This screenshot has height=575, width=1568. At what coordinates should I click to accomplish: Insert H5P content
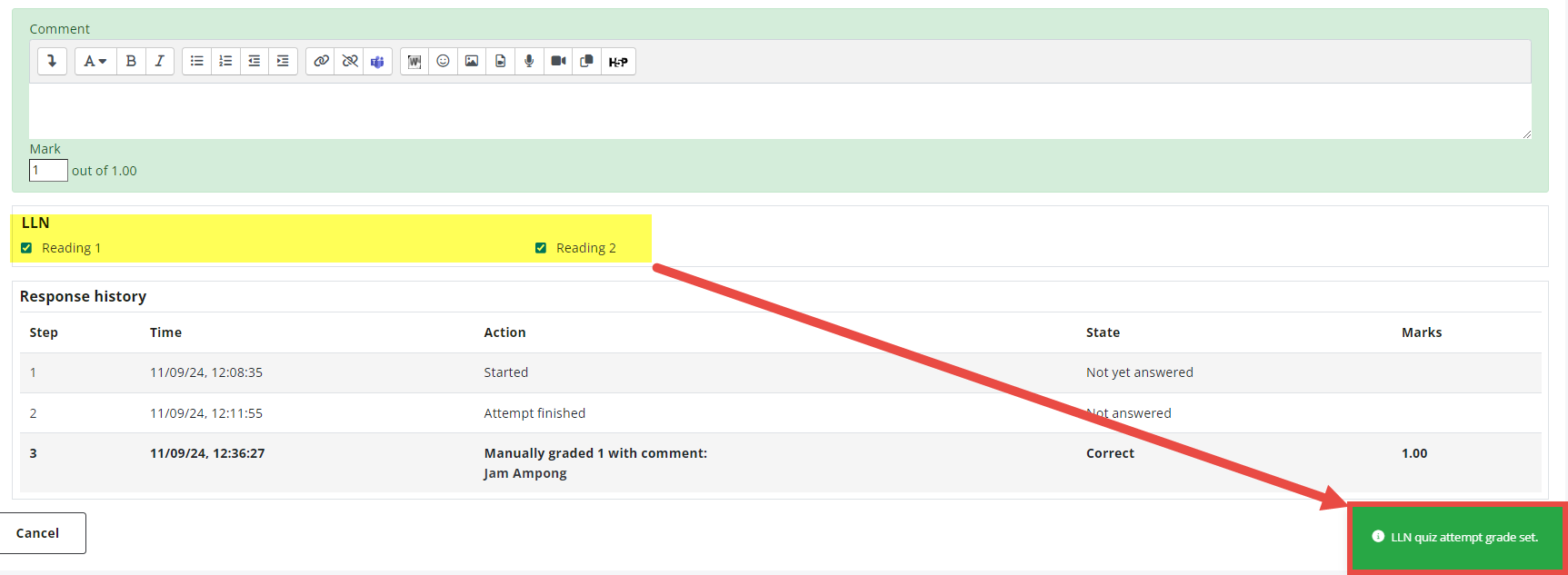[618, 61]
